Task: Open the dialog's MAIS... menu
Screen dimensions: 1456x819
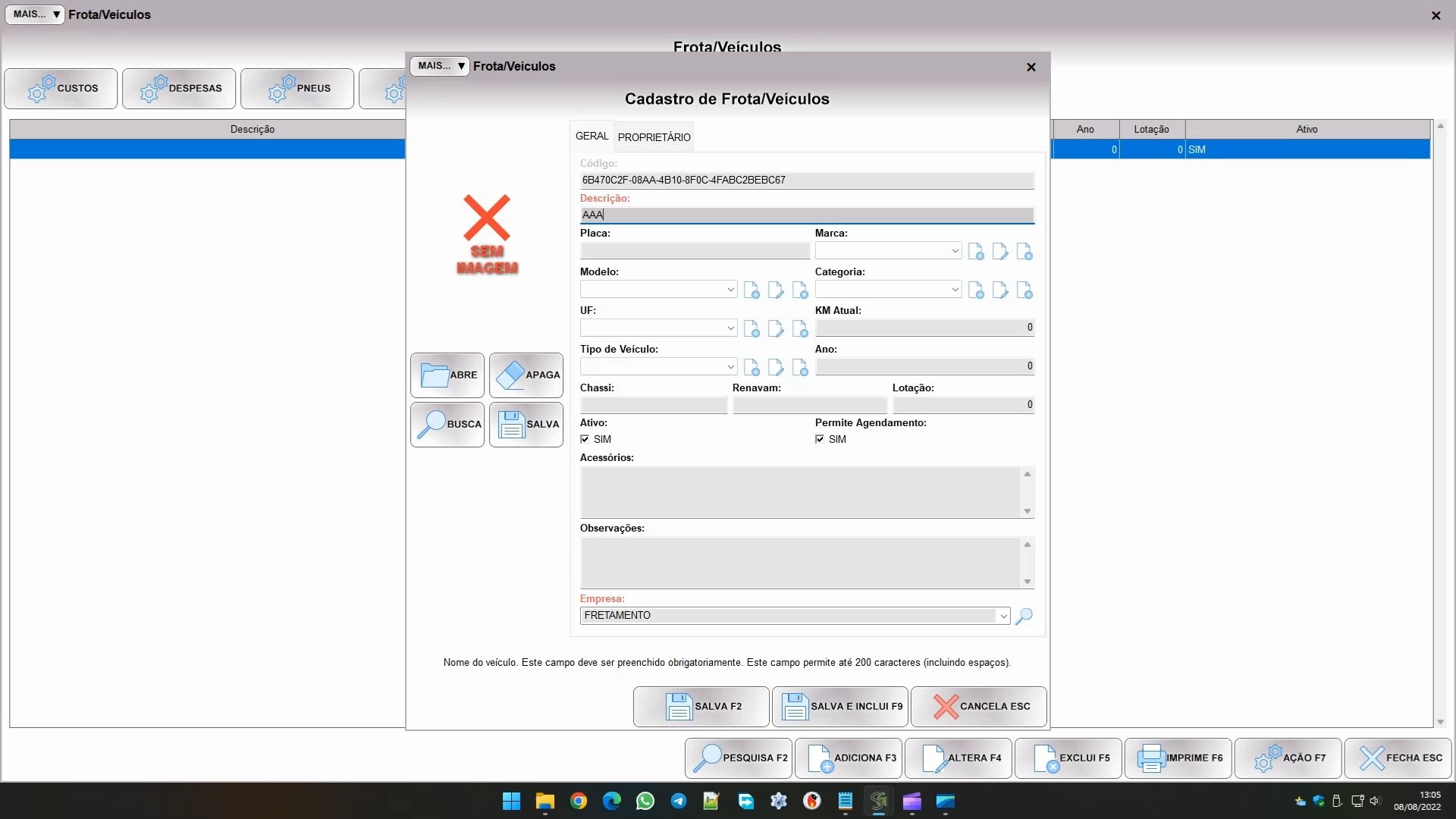Action: [x=440, y=66]
